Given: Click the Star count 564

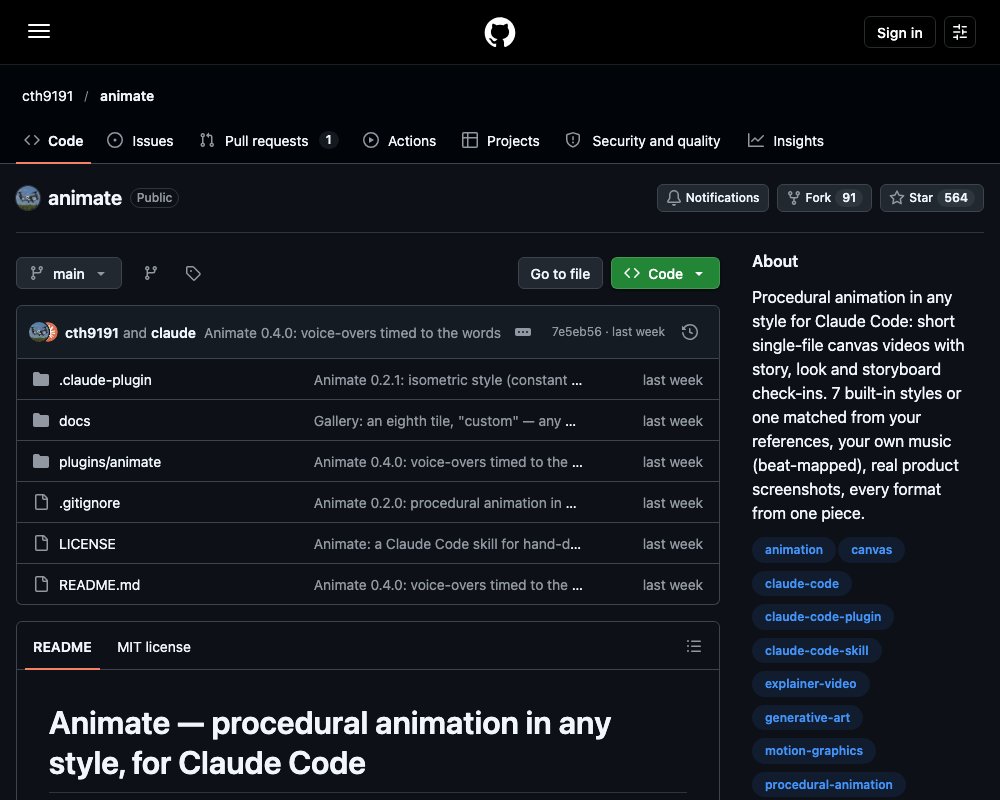Looking at the screenshot, I should (955, 198).
